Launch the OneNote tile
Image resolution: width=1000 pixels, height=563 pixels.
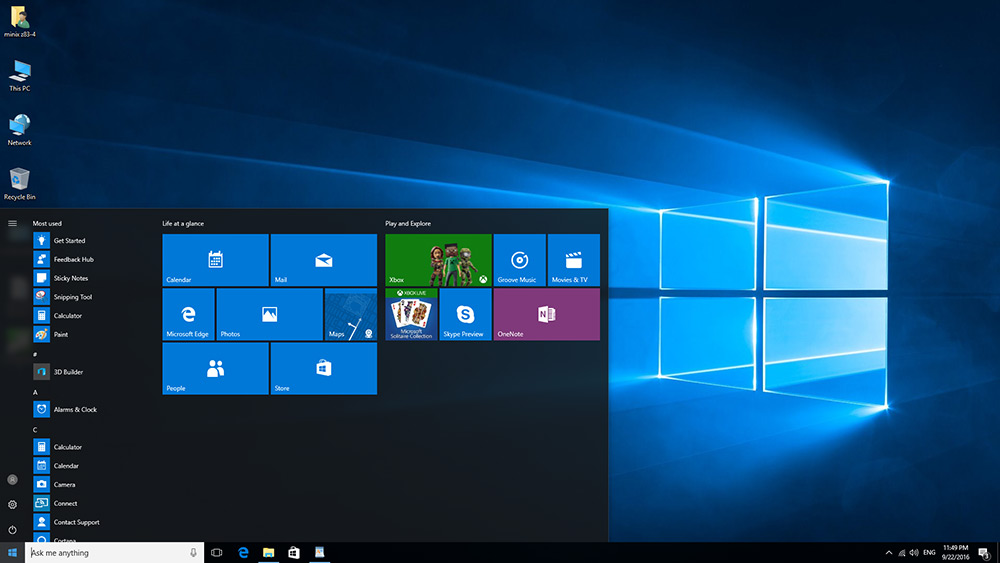pos(546,314)
